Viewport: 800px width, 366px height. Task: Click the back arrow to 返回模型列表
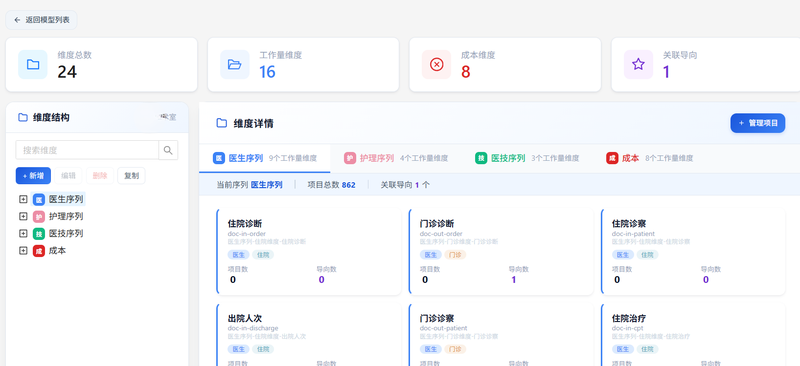17,20
